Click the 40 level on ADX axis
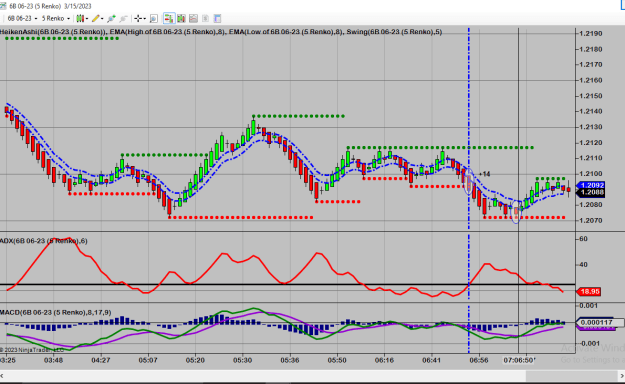Screen dimensions: 625x384 pyautogui.click(x=583, y=264)
